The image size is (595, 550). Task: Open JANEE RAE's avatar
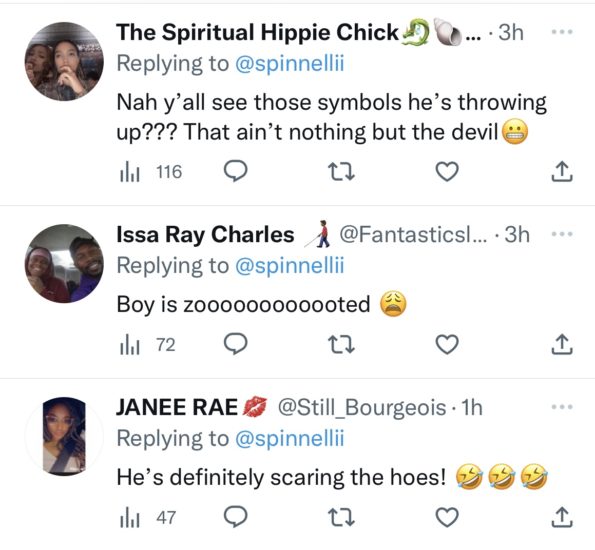point(64,436)
